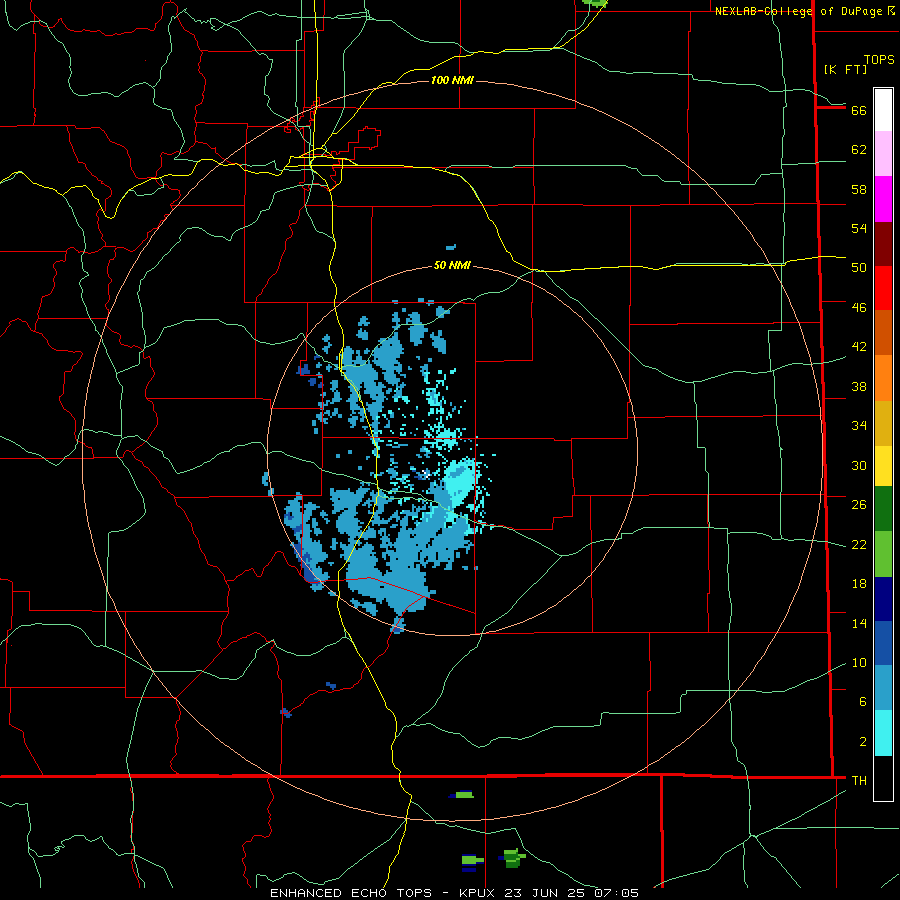The height and width of the screenshot is (900, 900).
Task: Select the dark green legend band
Action: coord(883,509)
